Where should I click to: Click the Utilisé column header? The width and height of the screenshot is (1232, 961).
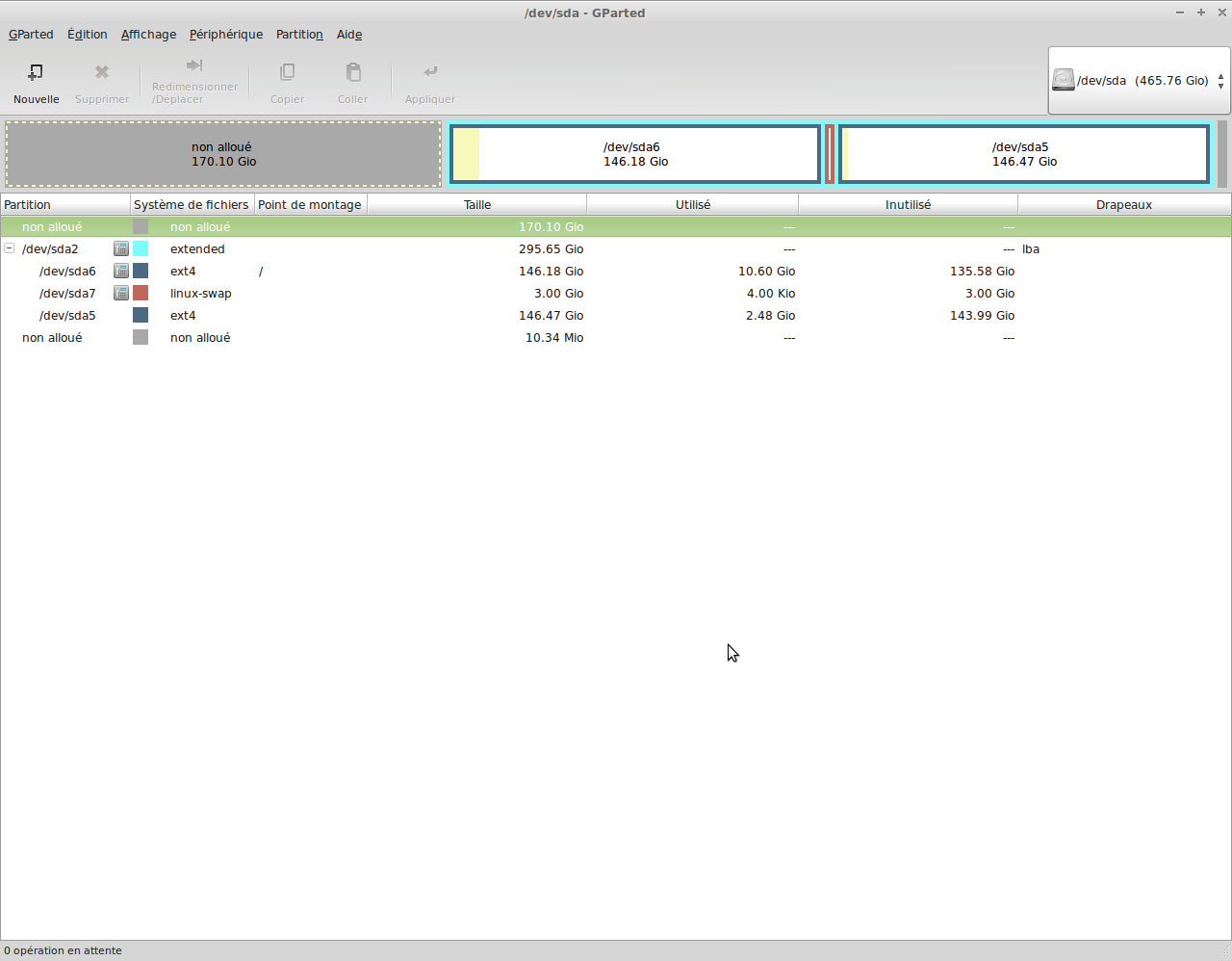[x=693, y=204]
